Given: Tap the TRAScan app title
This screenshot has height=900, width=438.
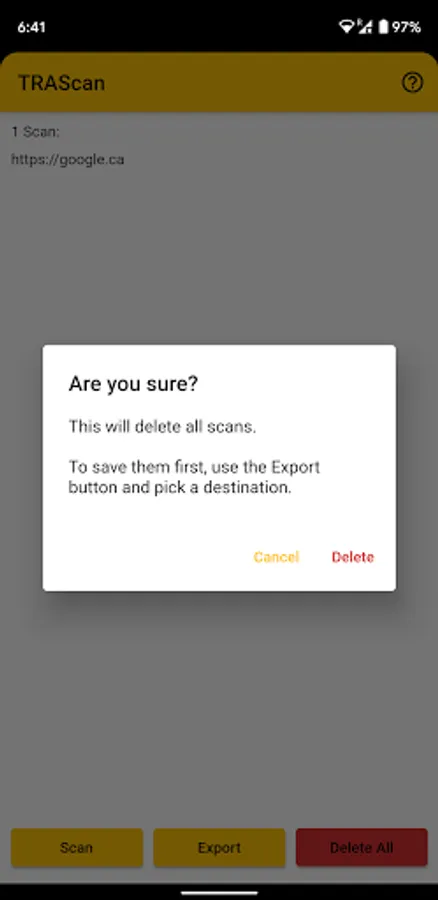Looking at the screenshot, I should (x=61, y=83).
